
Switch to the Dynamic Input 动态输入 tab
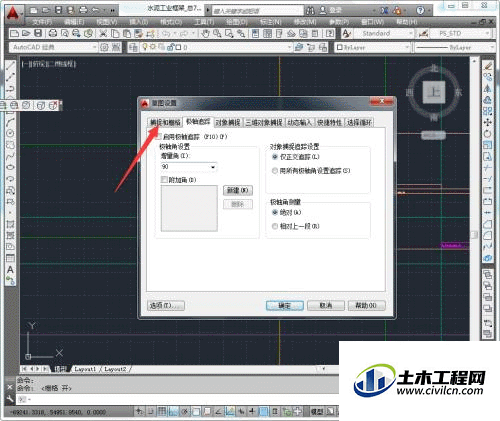coord(300,122)
